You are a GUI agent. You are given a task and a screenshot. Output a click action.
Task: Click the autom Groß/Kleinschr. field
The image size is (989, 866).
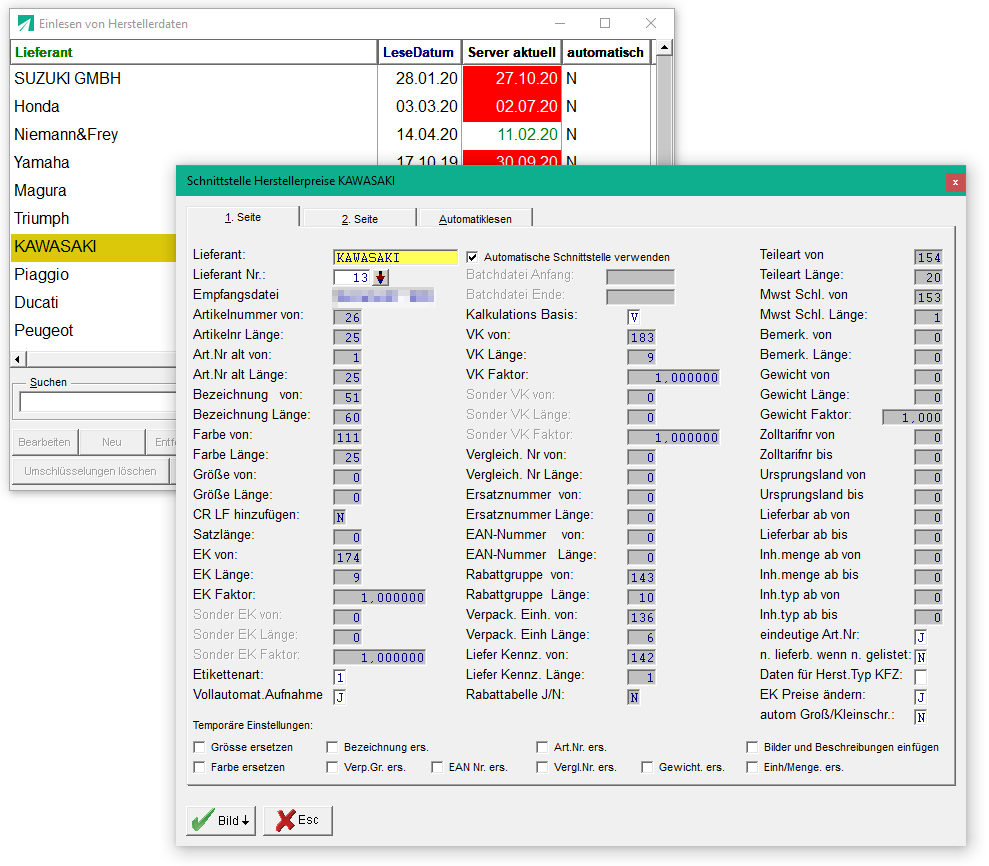[921, 717]
